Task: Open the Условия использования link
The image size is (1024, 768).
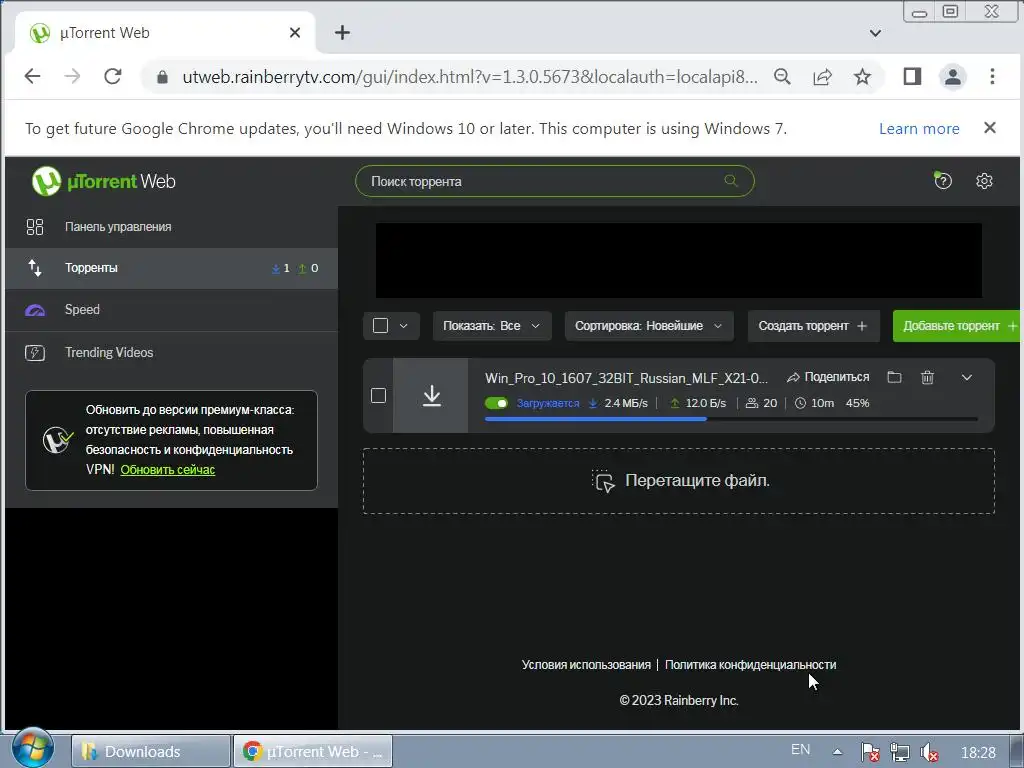Action: pos(586,665)
